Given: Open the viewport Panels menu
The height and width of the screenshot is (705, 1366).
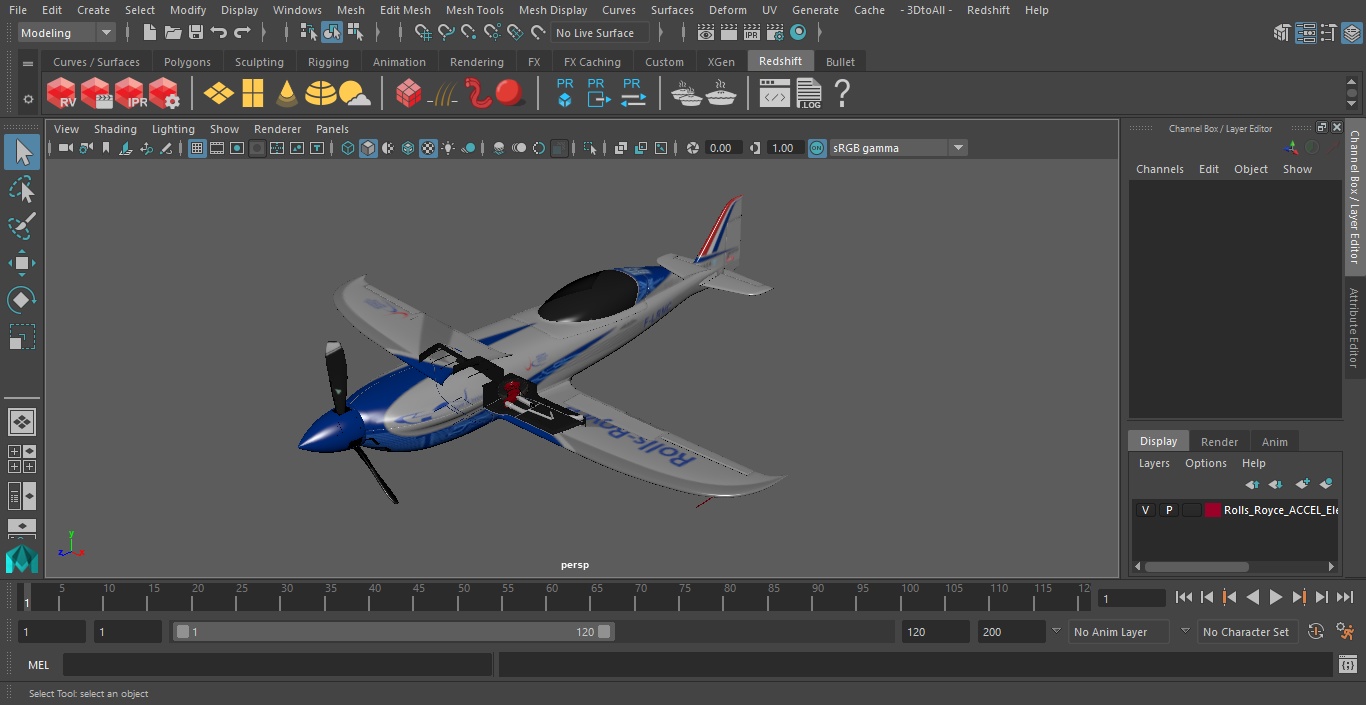Looking at the screenshot, I should [332, 129].
